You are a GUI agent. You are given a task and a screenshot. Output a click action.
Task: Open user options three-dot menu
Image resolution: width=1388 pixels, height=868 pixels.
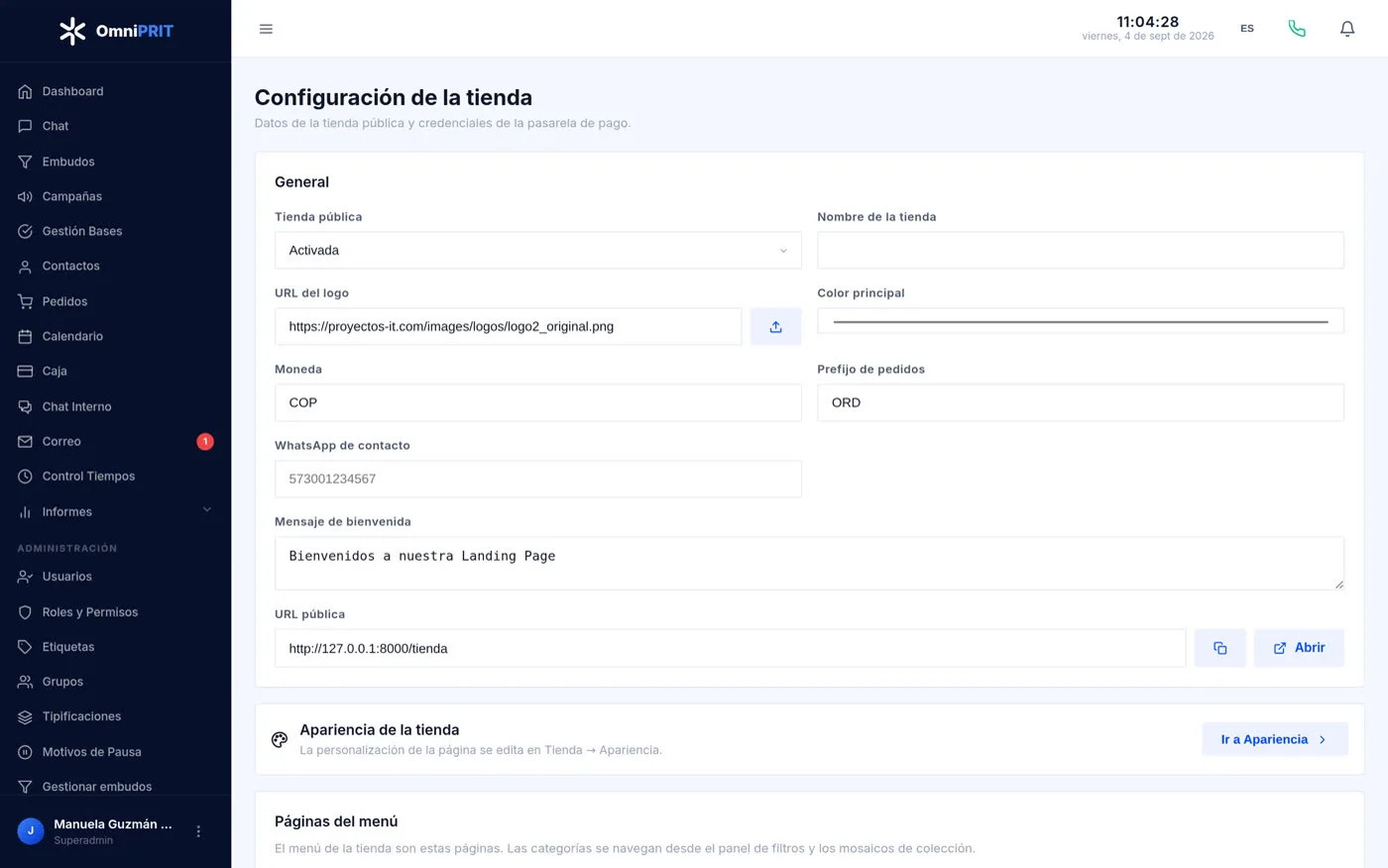click(x=198, y=831)
